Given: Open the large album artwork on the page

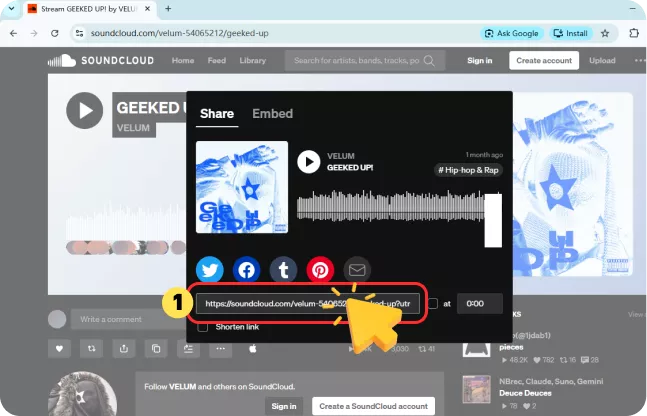Looking at the screenshot, I should click(x=573, y=184).
